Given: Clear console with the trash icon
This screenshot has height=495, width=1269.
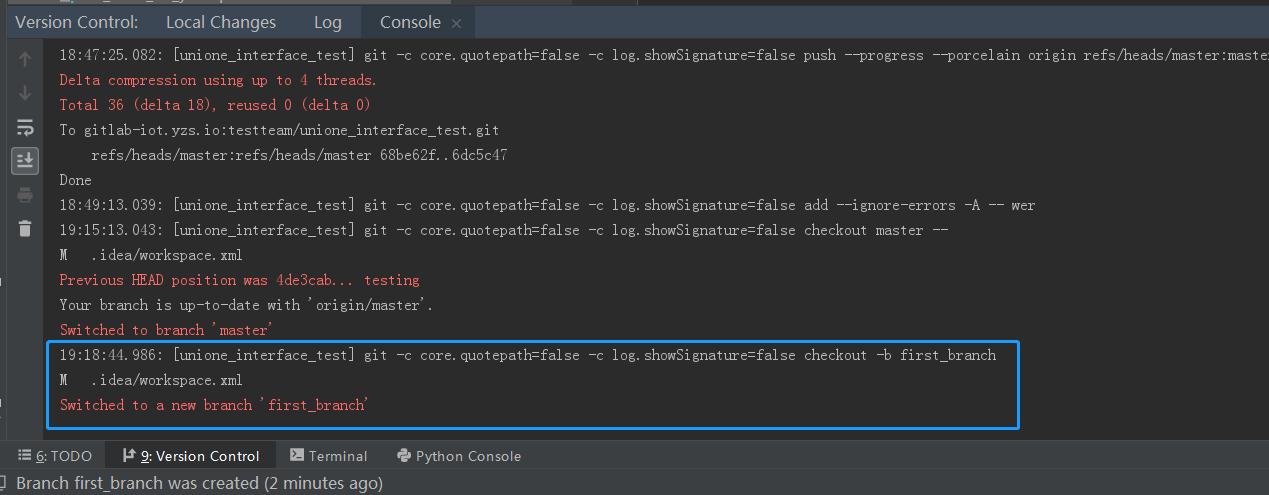Looking at the screenshot, I should [25, 229].
